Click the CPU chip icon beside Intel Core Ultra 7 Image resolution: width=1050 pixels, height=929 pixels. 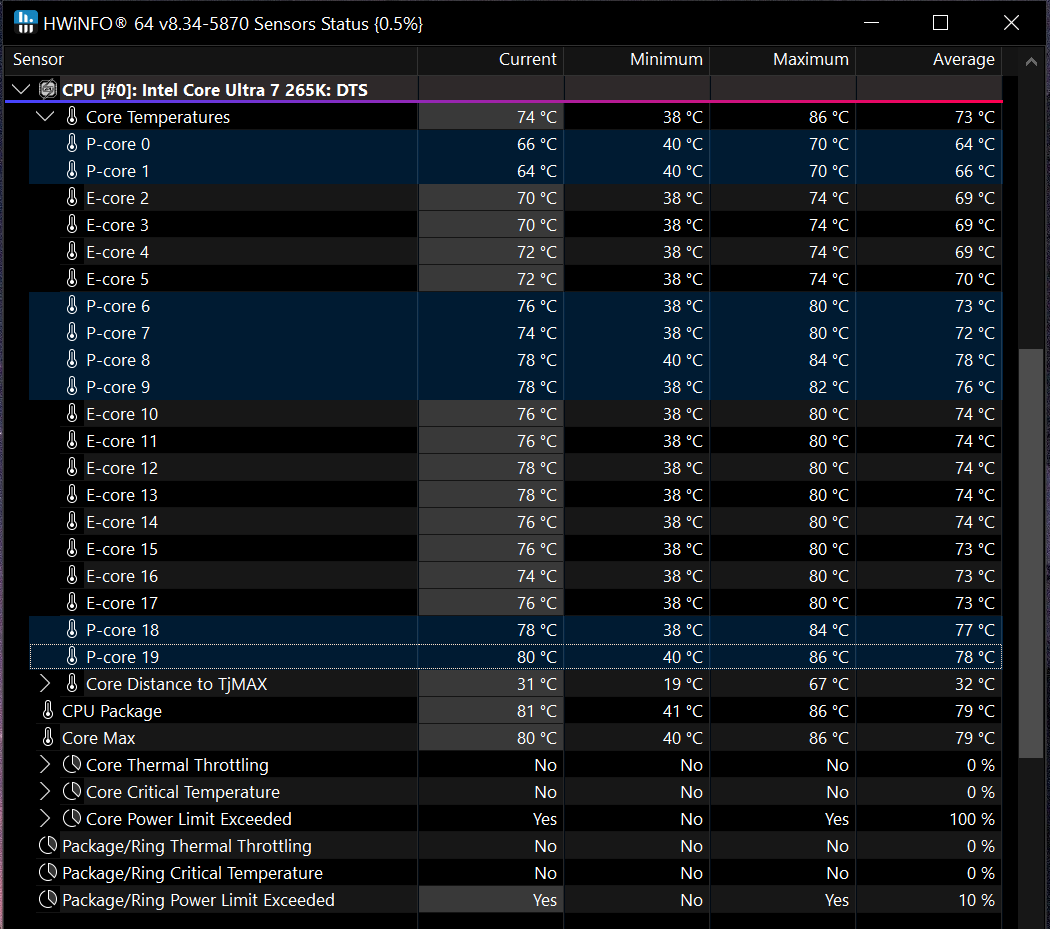pos(48,89)
